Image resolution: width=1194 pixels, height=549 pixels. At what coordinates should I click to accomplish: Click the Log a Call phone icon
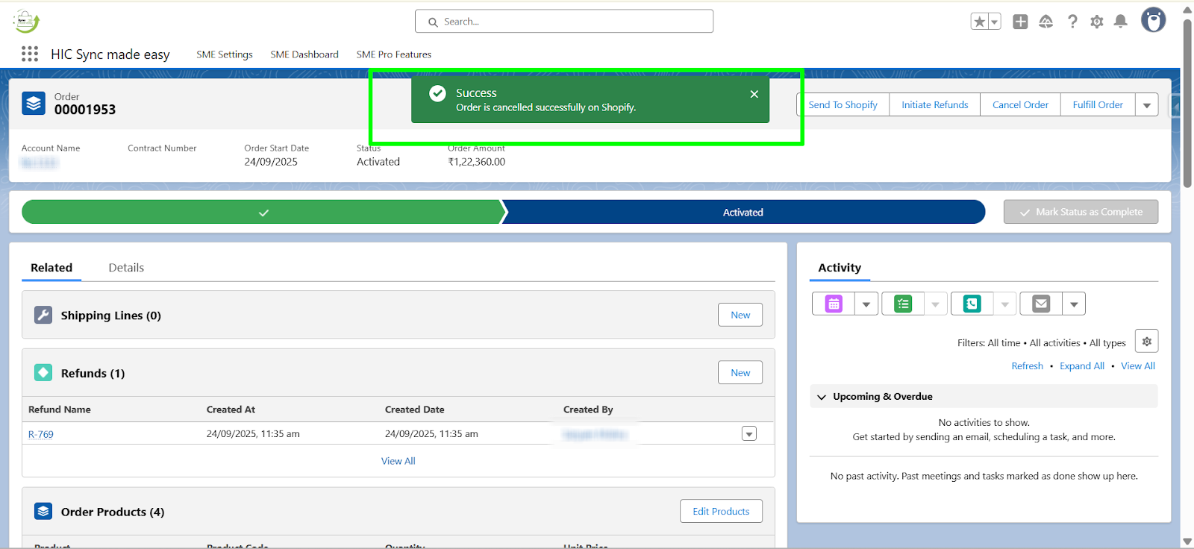tap(972, 304)
